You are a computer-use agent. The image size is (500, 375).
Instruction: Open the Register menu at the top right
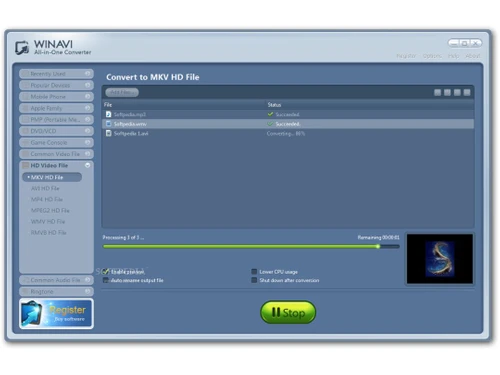point(406,56)
